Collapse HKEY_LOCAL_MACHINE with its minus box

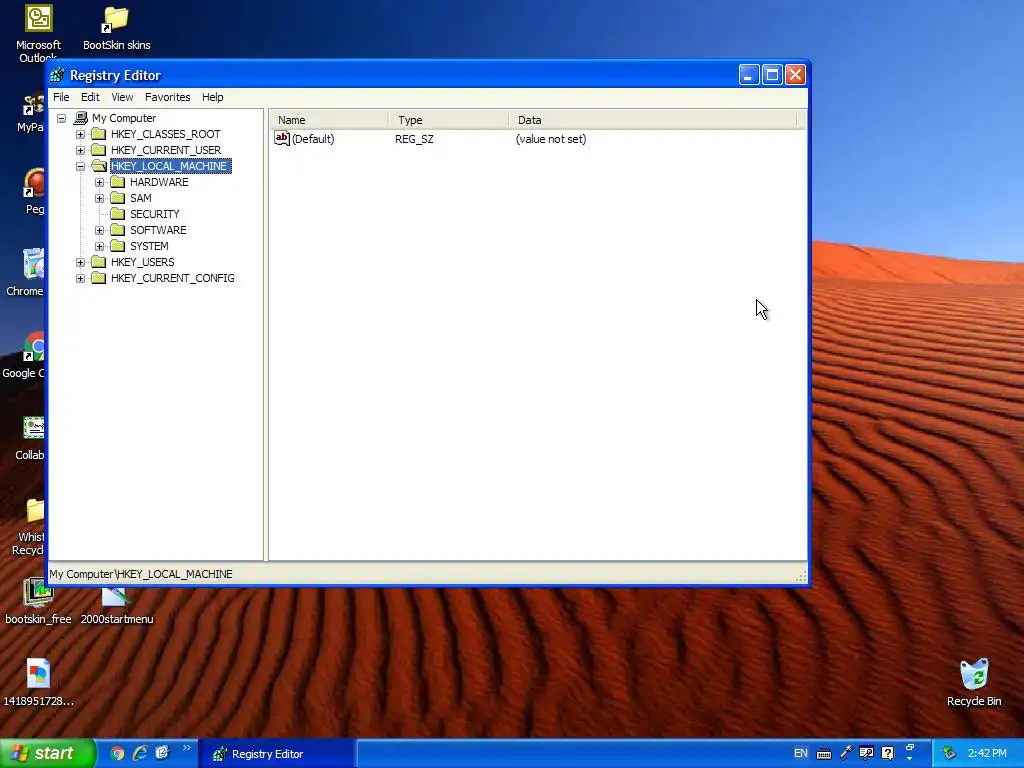coord(80,167)
